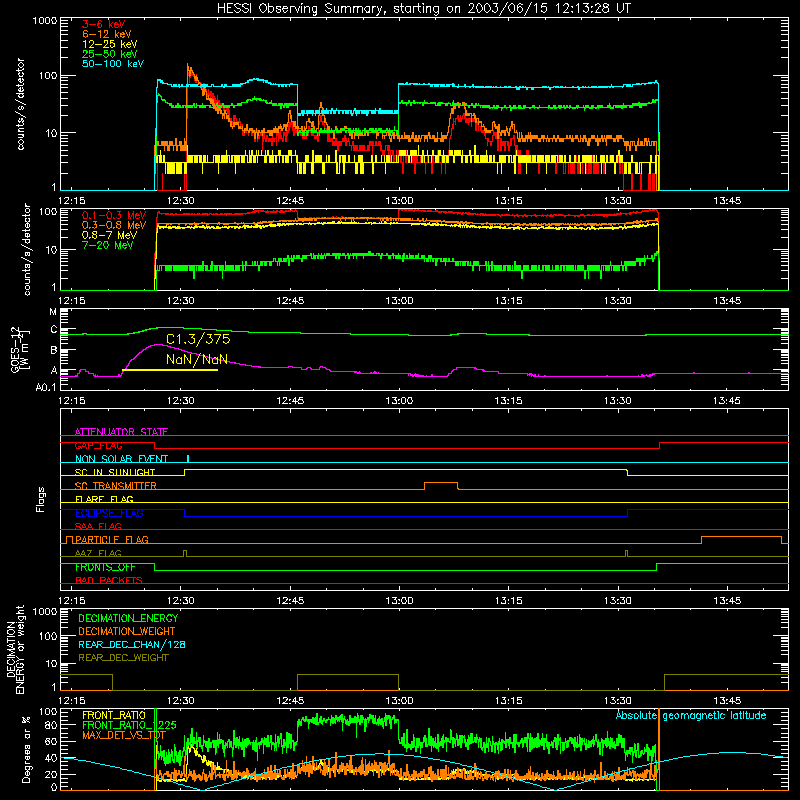Click the Flags axis label

41,499
